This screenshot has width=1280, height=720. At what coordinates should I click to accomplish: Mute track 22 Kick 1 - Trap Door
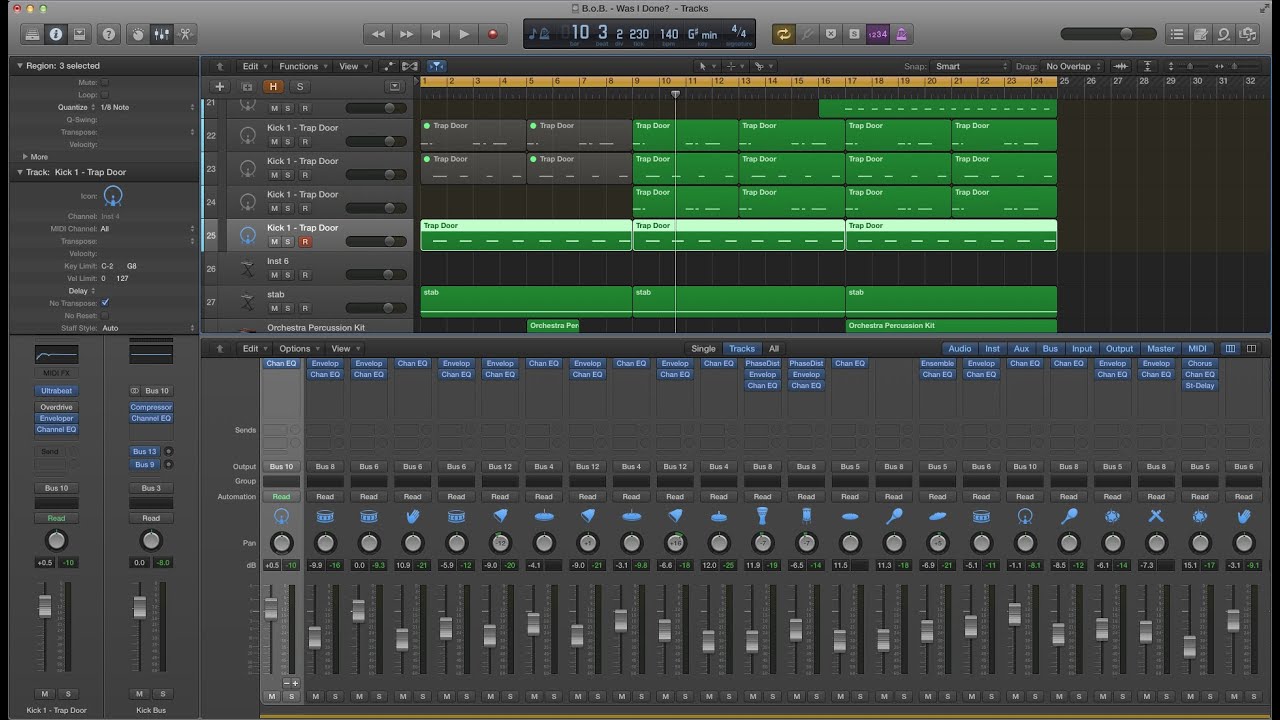point(273,141)
